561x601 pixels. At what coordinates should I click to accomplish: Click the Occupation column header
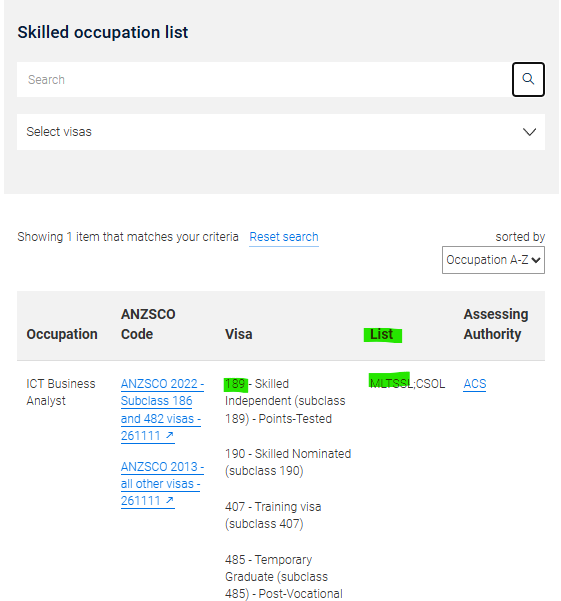coord(62,334)
